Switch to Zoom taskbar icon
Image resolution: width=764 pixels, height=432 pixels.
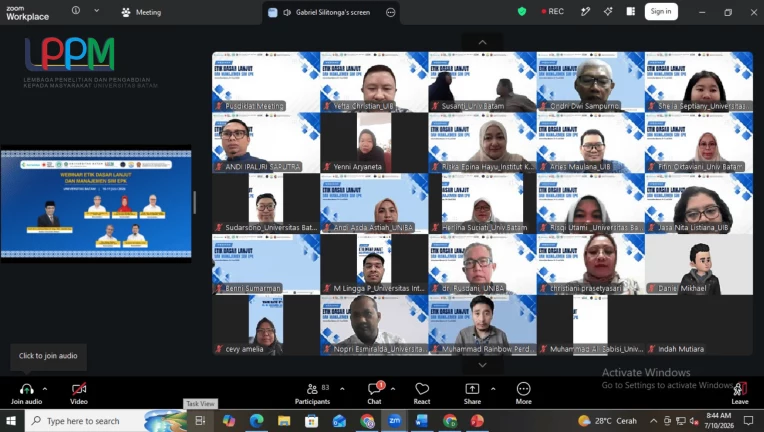click(395, 421)
